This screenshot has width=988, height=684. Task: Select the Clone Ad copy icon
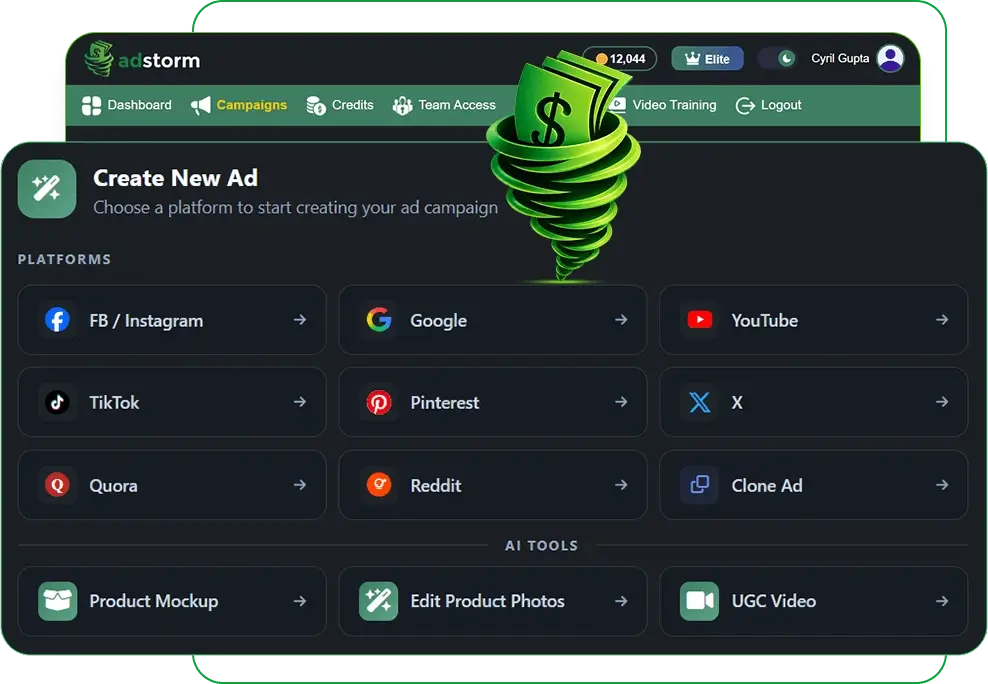699,484
